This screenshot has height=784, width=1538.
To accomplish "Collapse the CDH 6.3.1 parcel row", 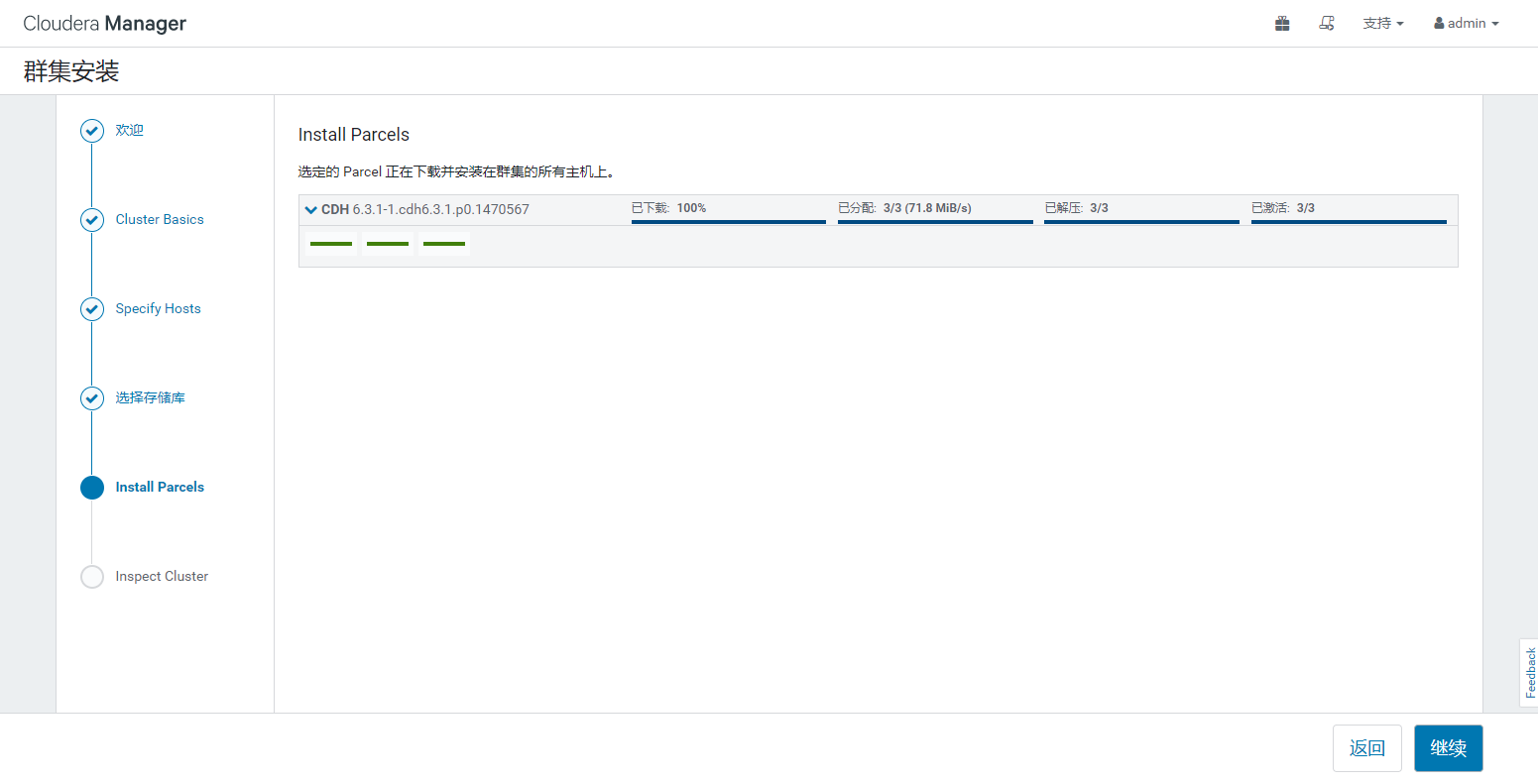I will coord(311,210).
